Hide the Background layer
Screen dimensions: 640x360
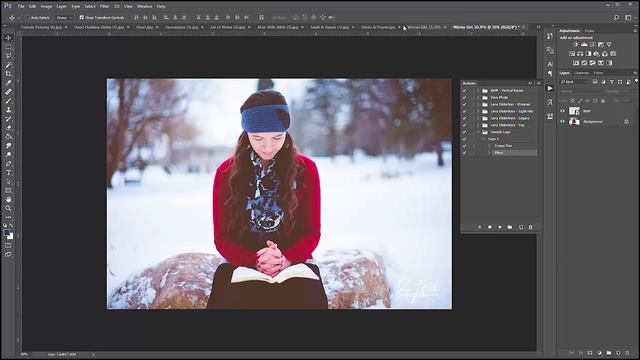(562, 122)
